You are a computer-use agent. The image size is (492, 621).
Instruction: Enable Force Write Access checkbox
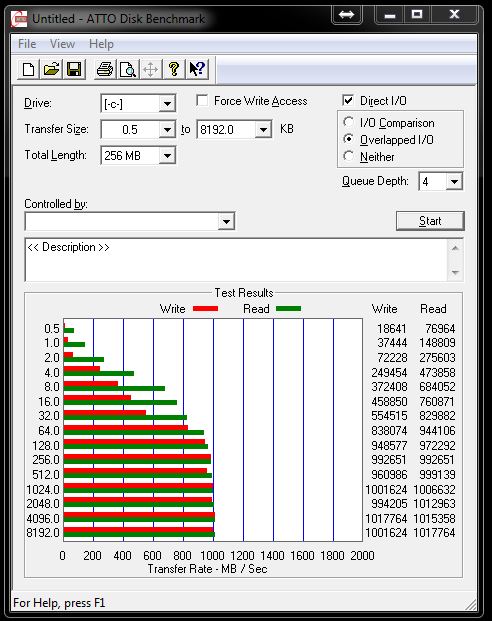tap(202, 101)
